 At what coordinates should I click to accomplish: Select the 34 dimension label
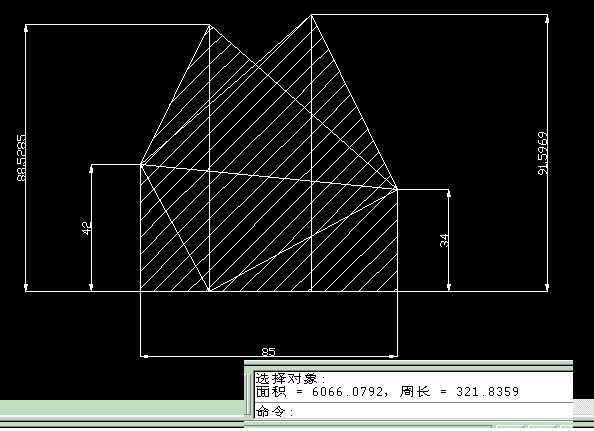click(444, 240)
